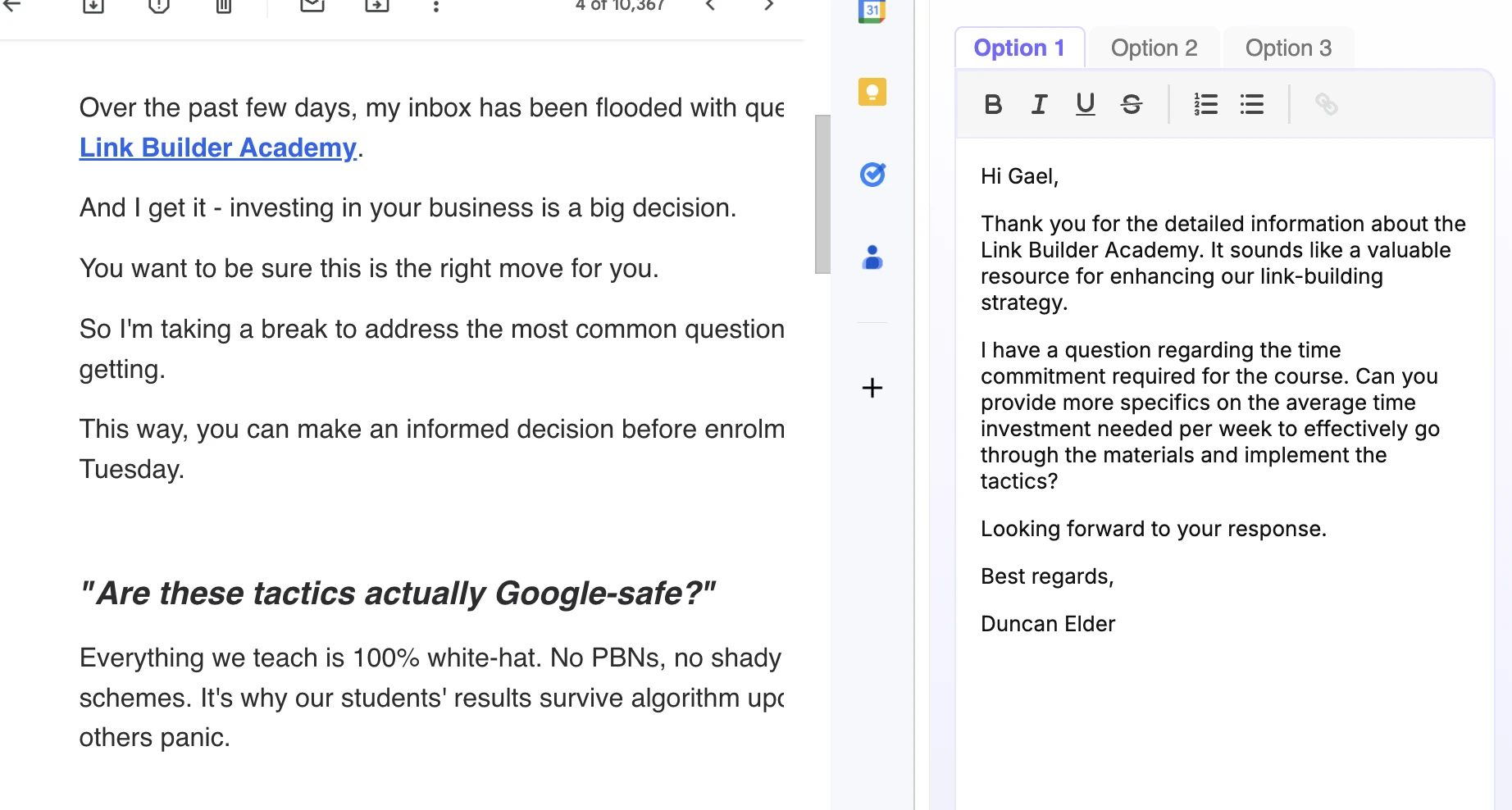
Task: Switch to the Option 1 tab
Action: pyautogui.click(x=1019, y=48)
